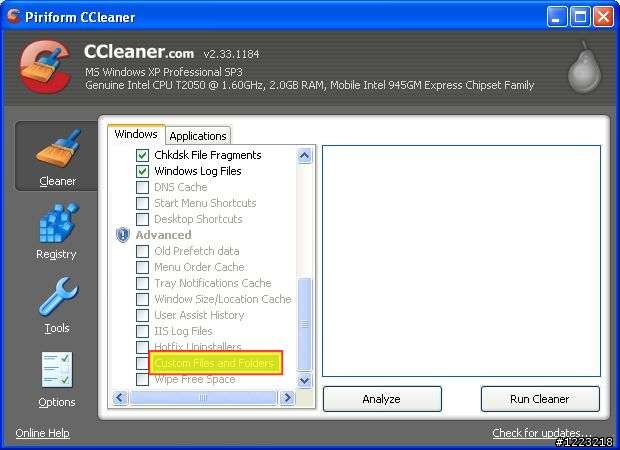Switch to the Applications tab
Image resolution: width=620 pixels, height=450 pixels.
pos(198,136)
